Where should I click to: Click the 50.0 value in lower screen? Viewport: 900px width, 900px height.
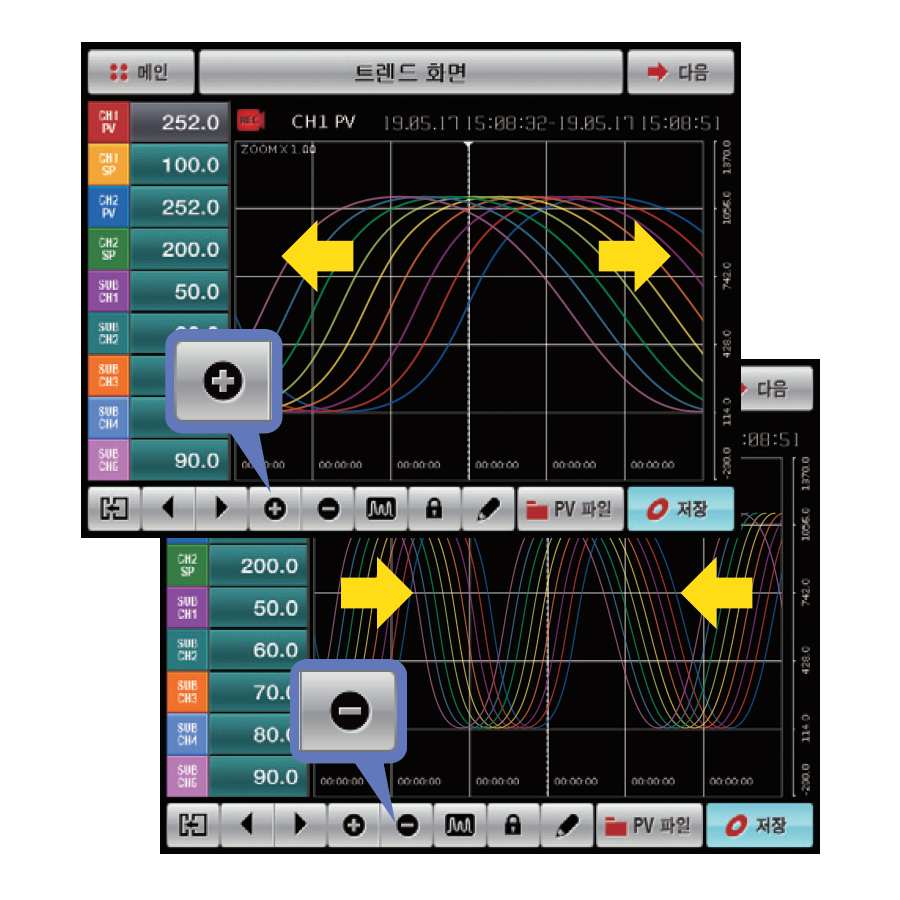tap(259, 608)
